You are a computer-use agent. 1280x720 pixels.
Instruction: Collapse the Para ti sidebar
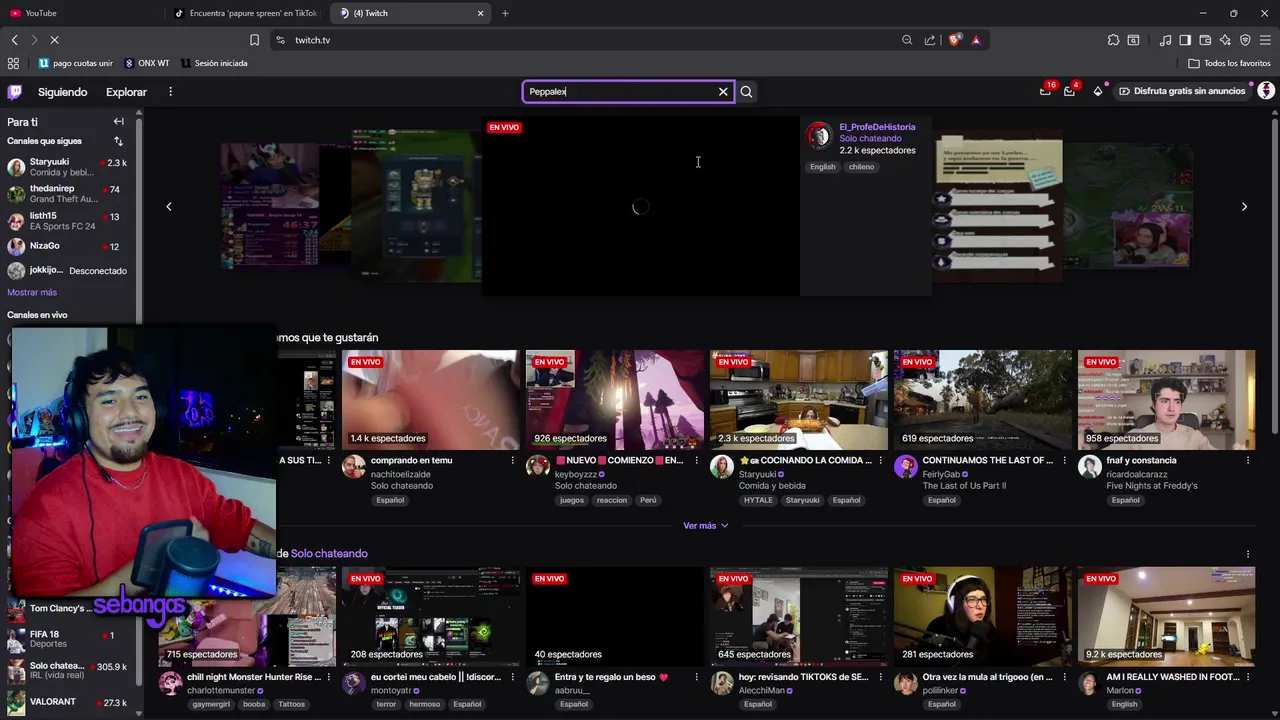(118, 122)
